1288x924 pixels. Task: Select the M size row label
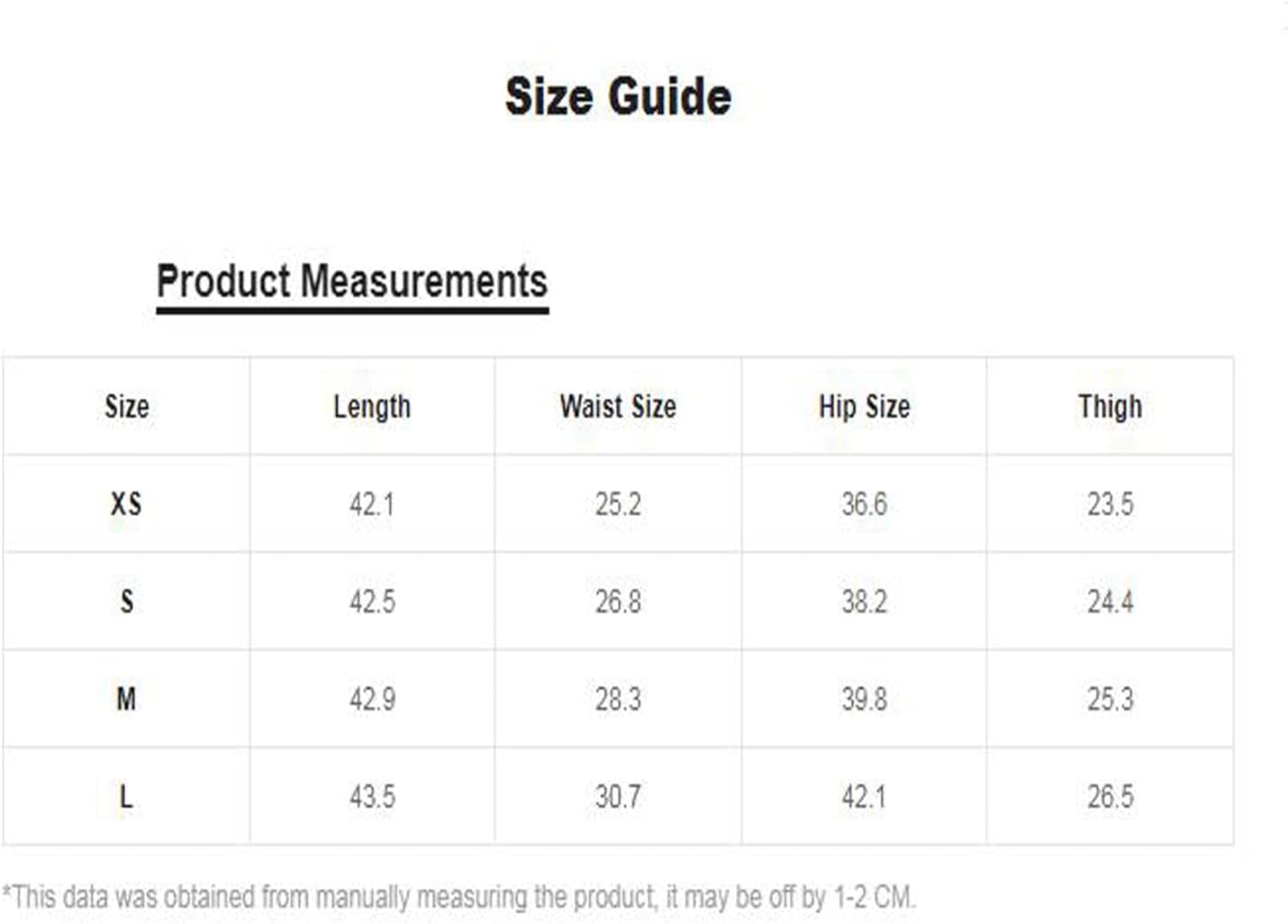pos(127,699)
